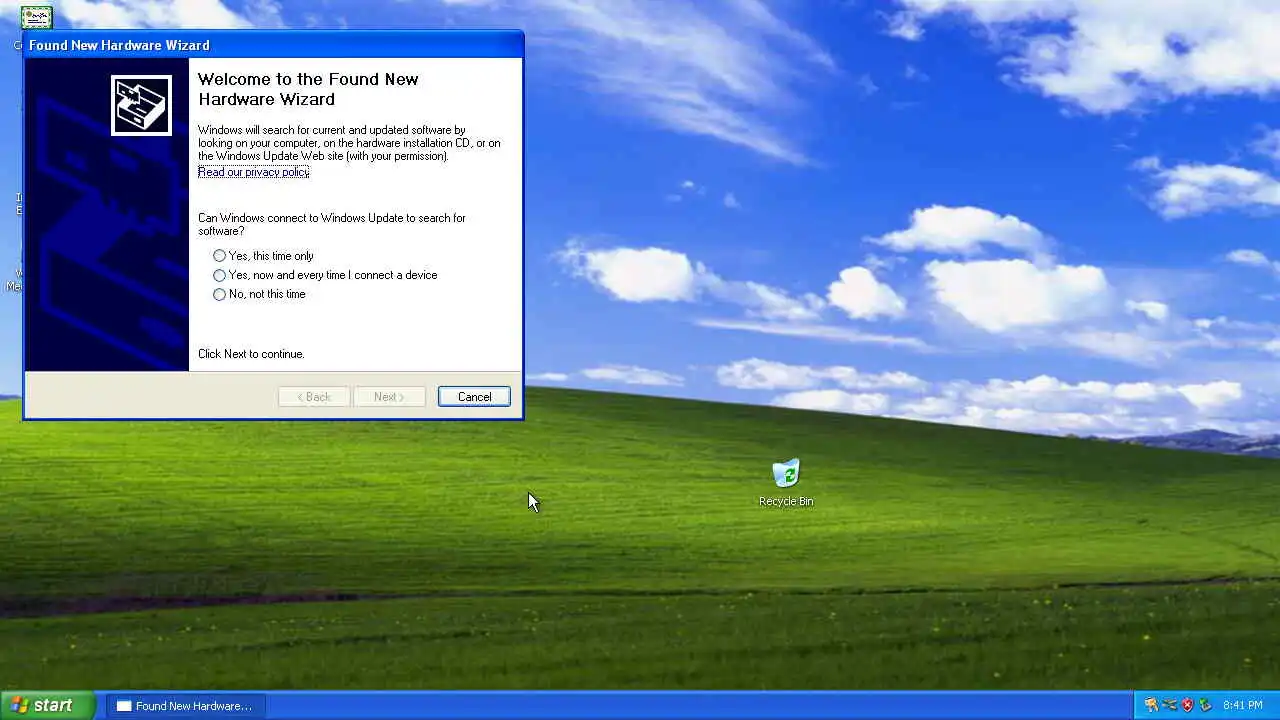
Task: Click the hardware card wizard icon
Action: coord(141,105)
